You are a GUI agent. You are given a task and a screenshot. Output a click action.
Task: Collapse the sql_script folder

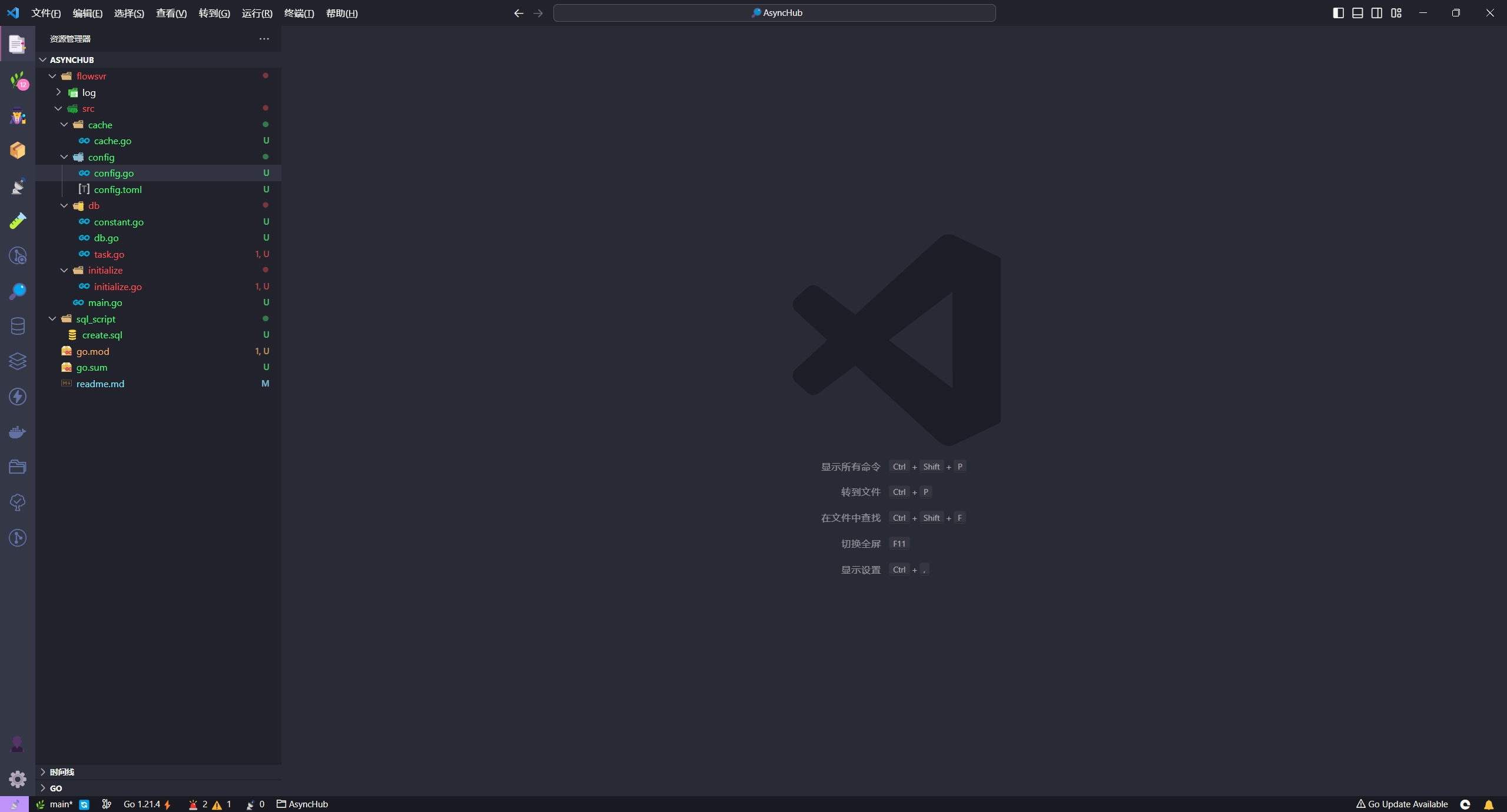pos(95,319)
